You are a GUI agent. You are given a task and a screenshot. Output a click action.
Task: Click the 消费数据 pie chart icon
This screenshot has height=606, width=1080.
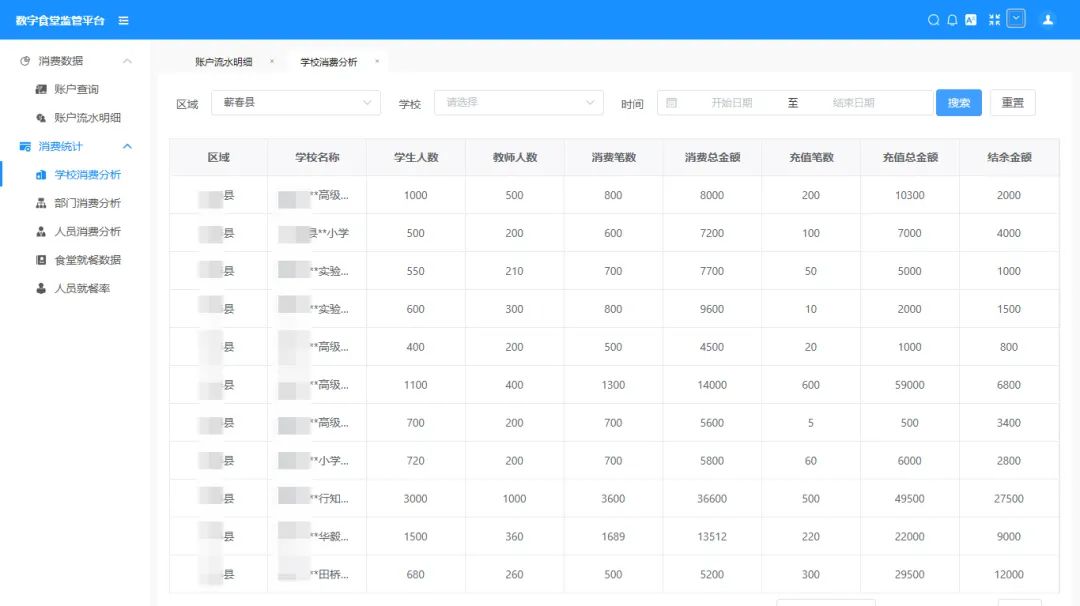(25, 61)
